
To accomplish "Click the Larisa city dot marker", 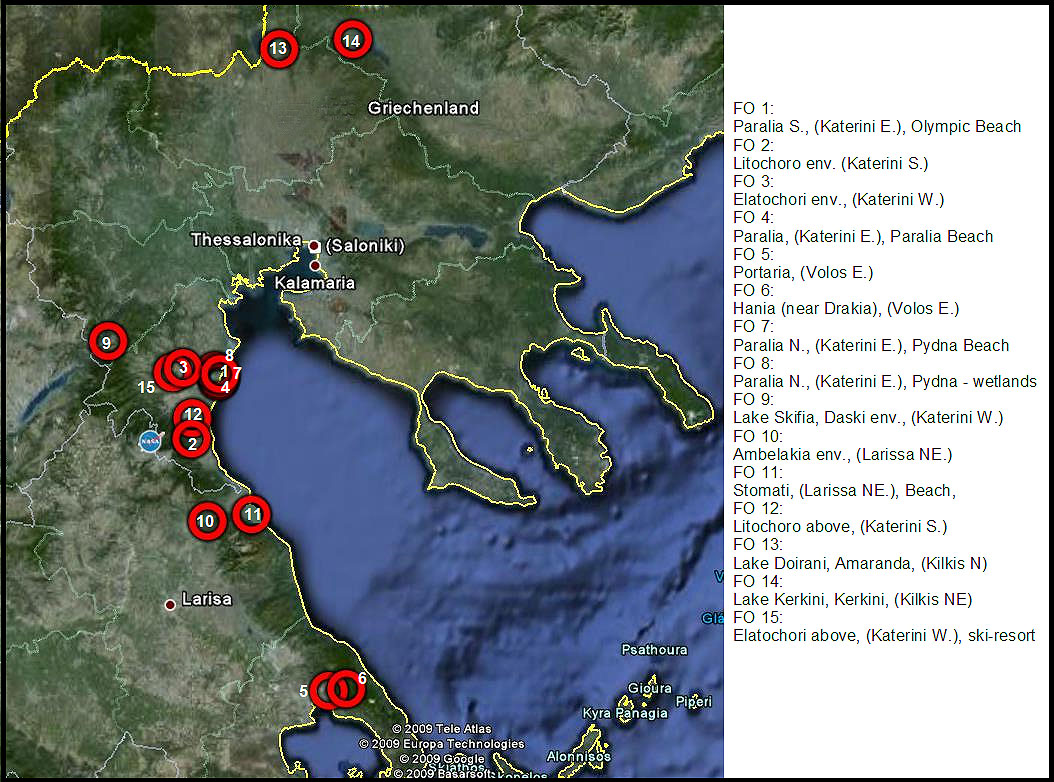I will (171, 604).
